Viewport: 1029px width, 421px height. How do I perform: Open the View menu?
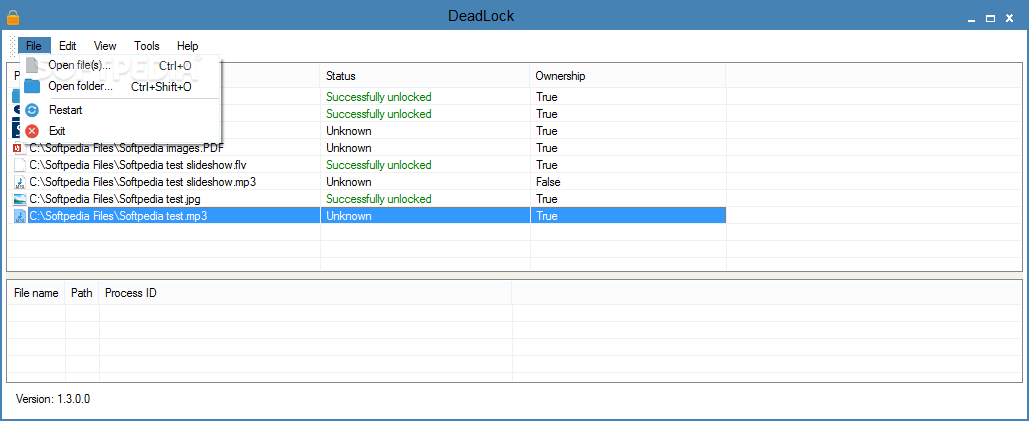point(105,46)
